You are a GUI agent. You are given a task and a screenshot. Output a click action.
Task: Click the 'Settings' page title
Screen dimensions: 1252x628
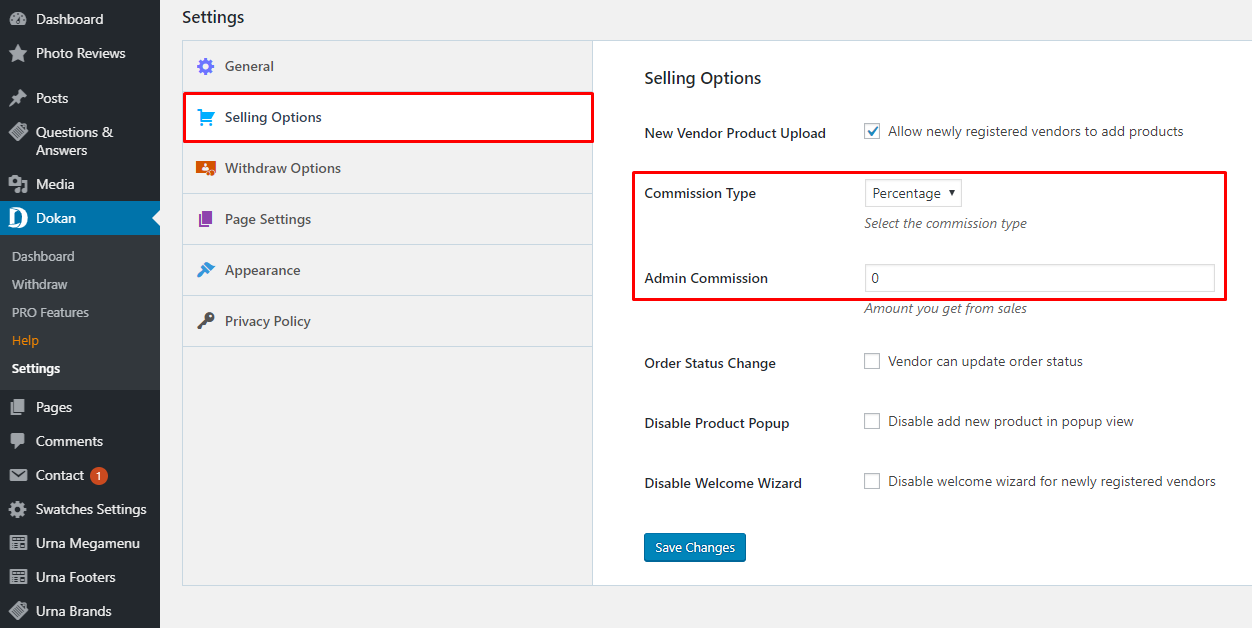[x=213, y=17]
